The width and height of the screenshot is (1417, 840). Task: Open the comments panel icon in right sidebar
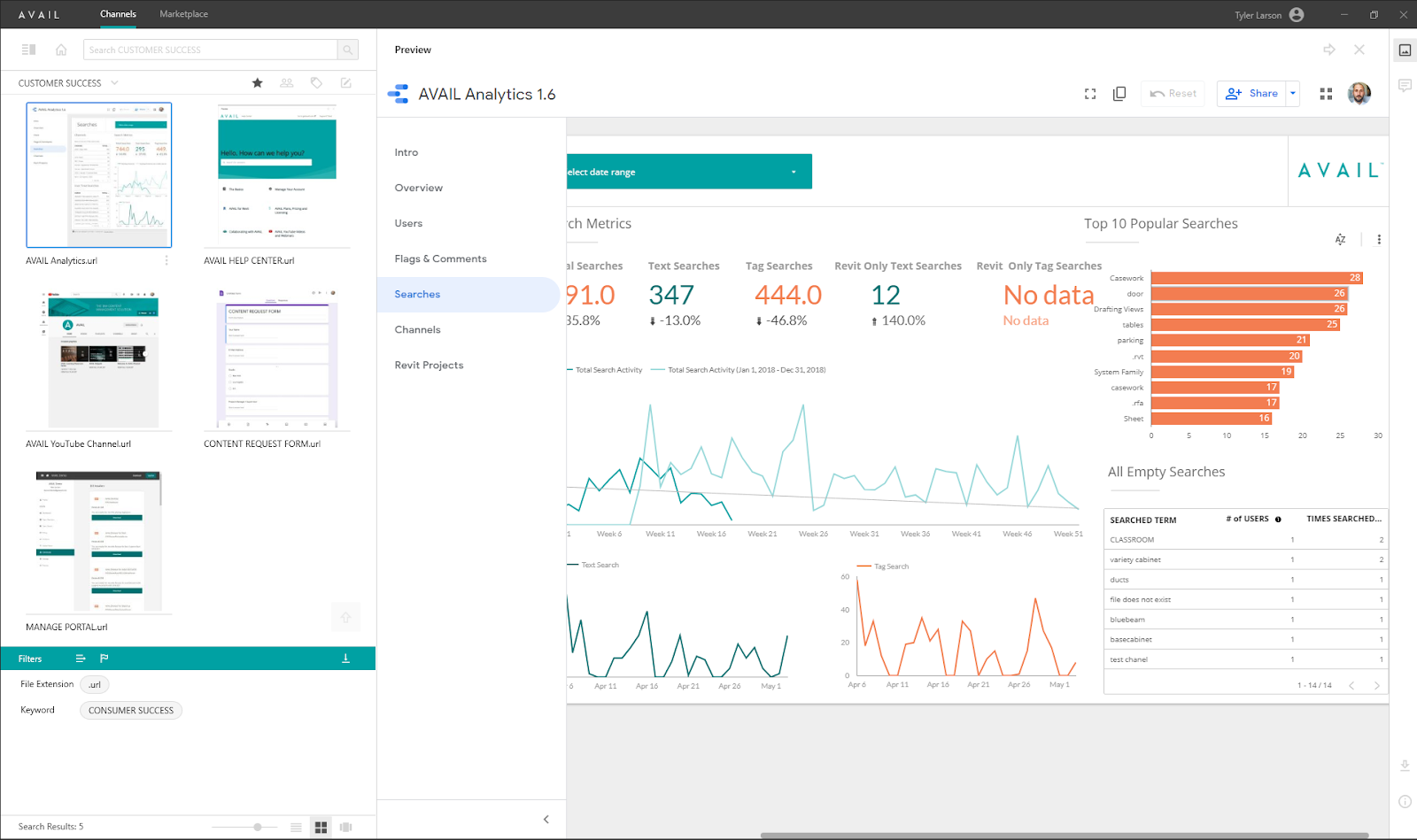pyautogui.click(x=1405, y=85)
